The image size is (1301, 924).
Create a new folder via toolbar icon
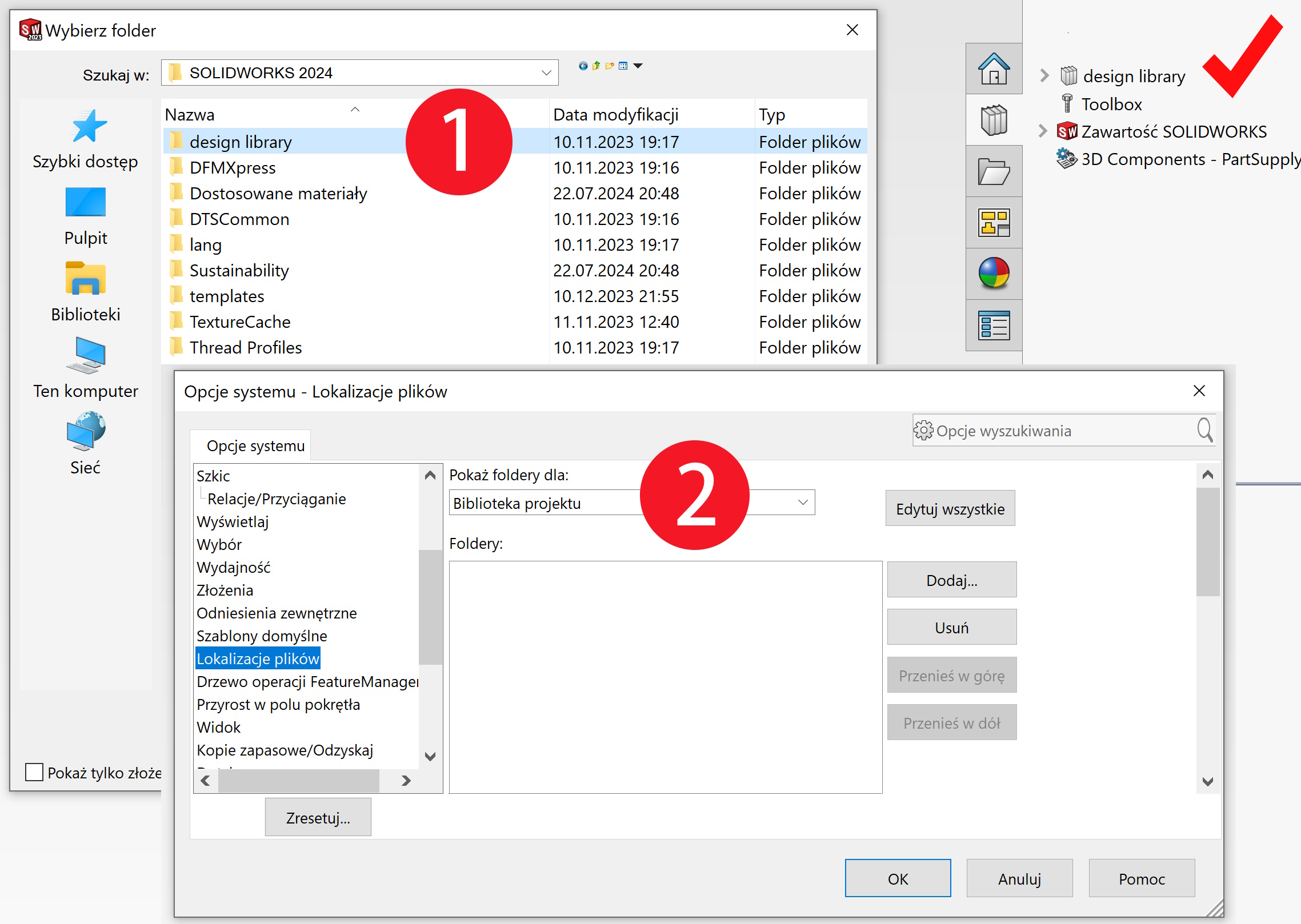click(610, 66)
